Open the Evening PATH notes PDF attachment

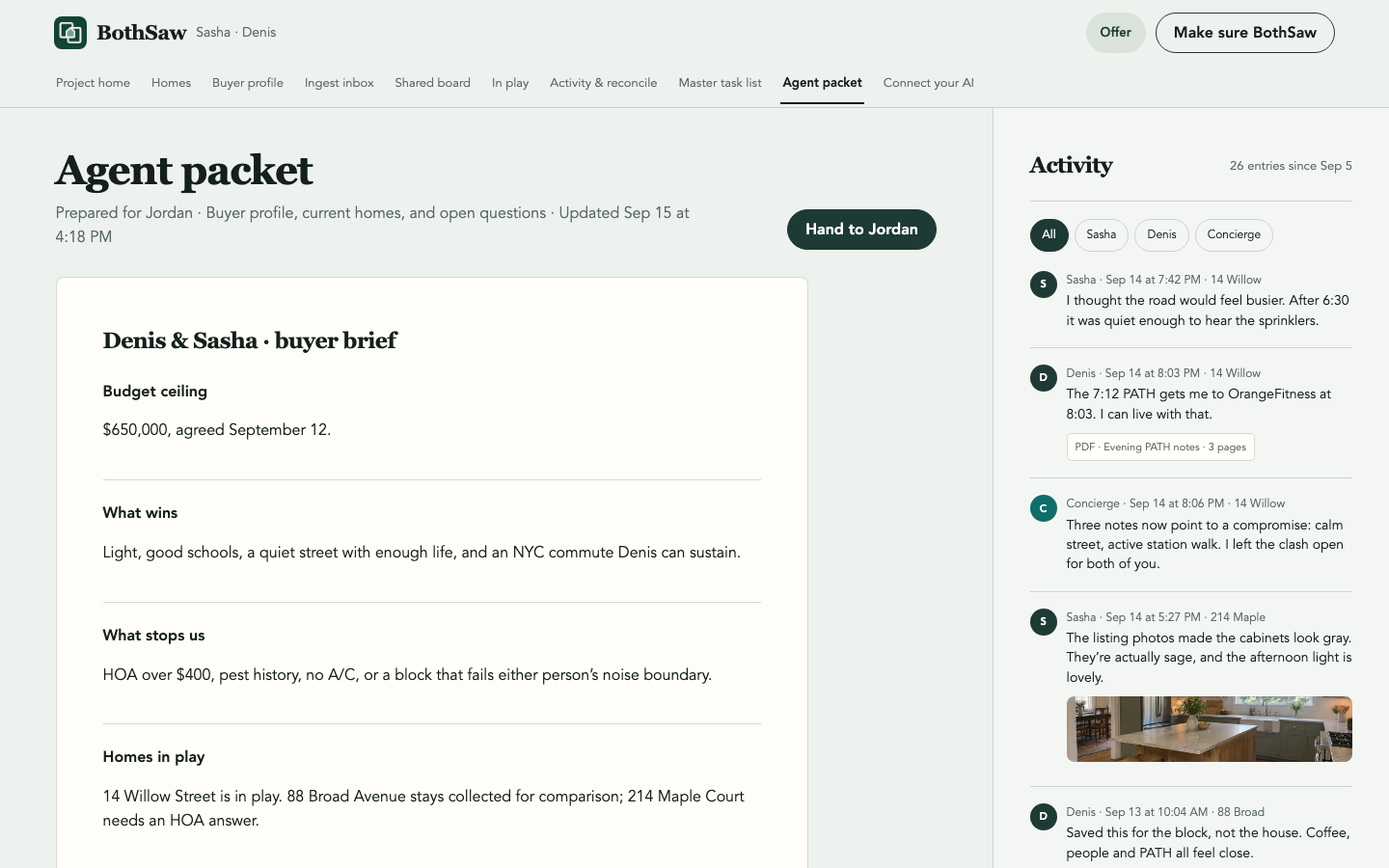(1160, 447)
